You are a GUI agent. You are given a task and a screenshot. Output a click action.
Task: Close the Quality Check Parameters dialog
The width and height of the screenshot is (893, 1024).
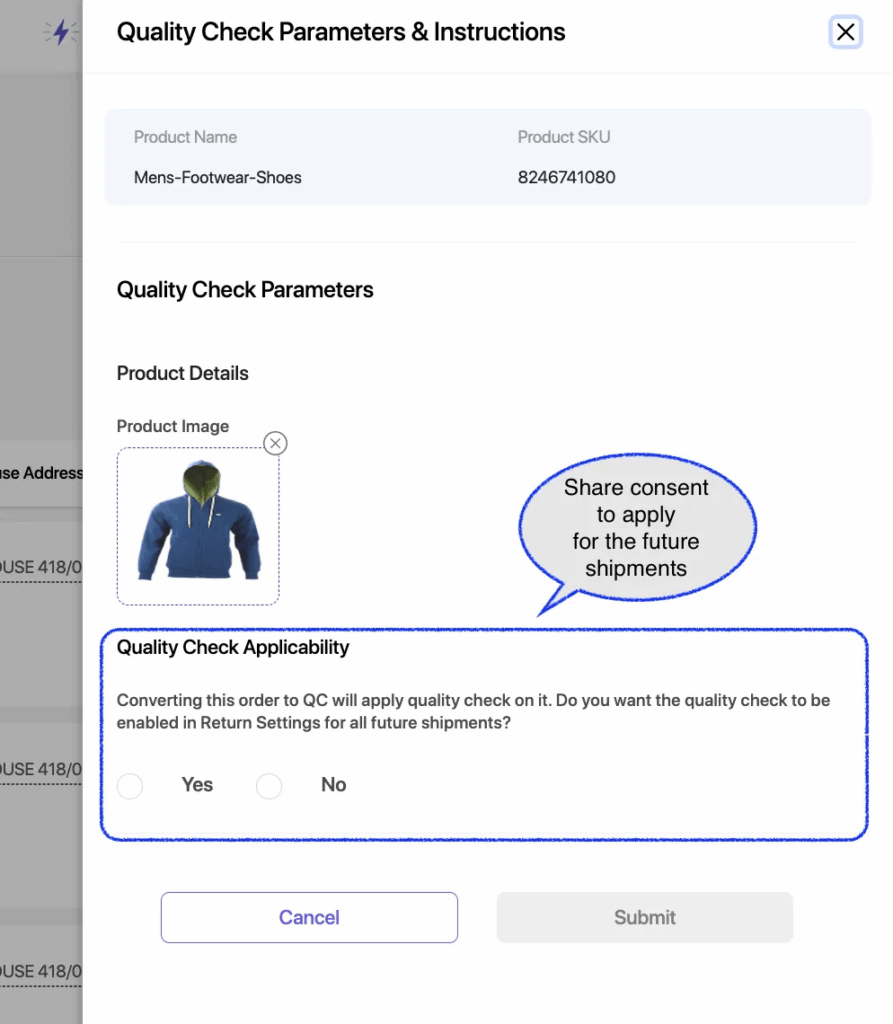point(845,32)
